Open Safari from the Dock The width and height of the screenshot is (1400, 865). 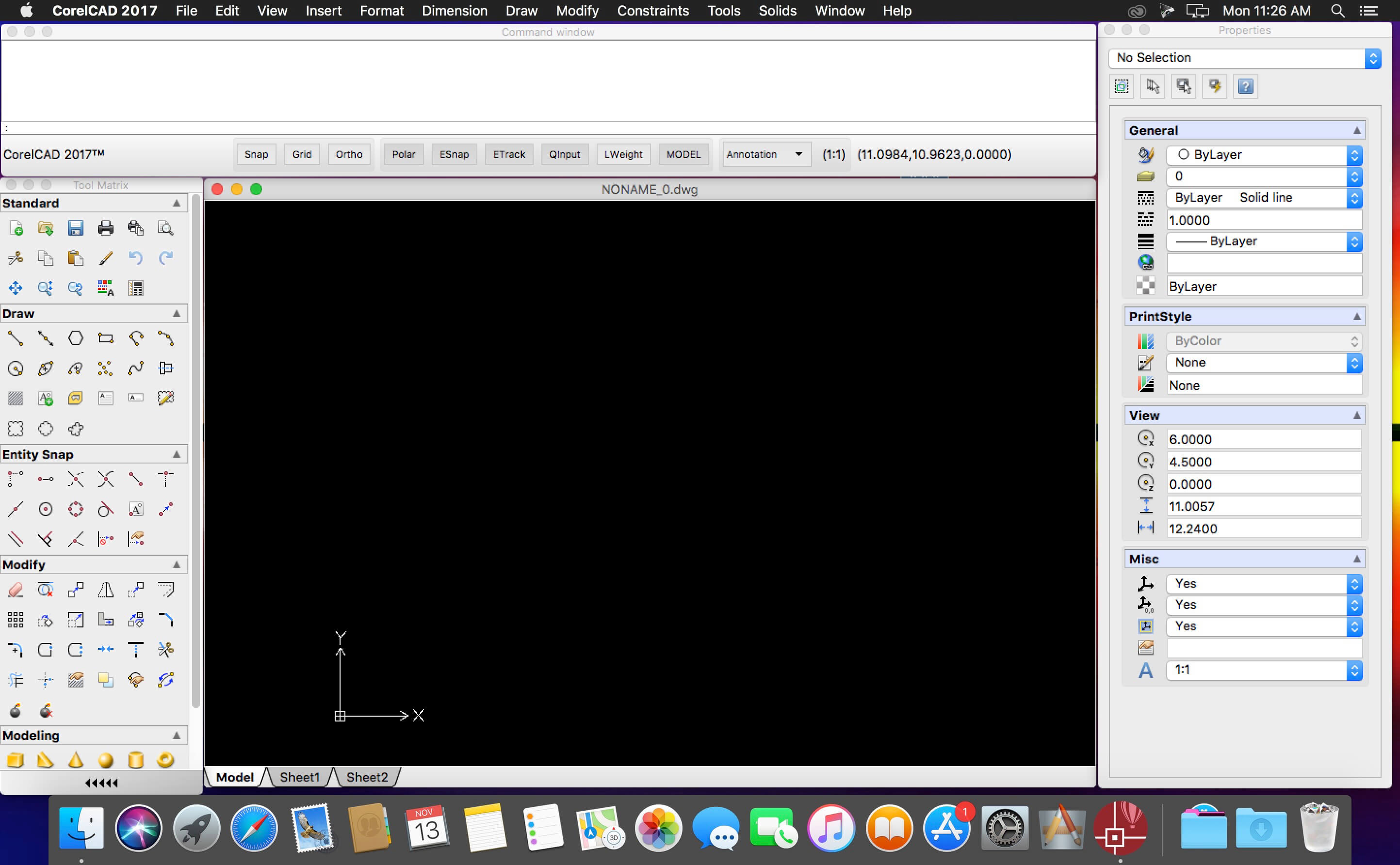click(254, 828)
